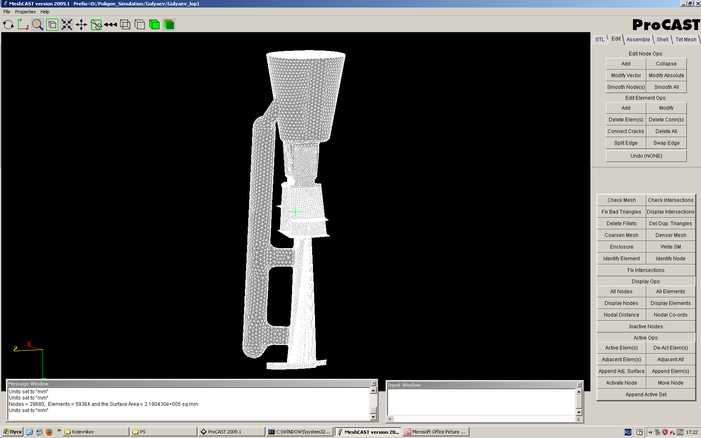
Task: Select the green-framed box zoom icon
Action: tap(52, 25)
